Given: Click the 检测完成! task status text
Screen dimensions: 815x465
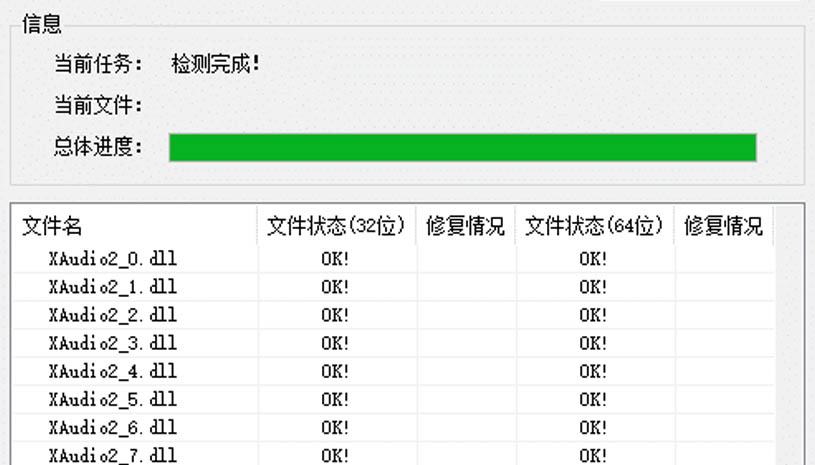Looking at the screenshot, I should click(x=216, y=65).
